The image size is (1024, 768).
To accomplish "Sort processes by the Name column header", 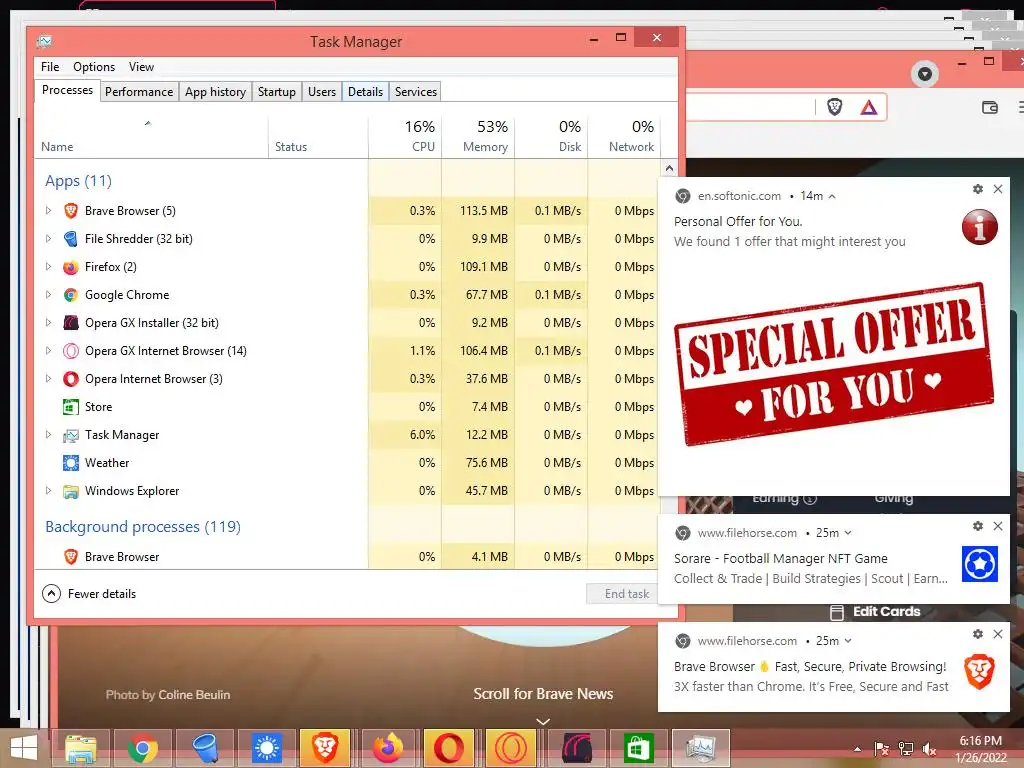I will click(152, 136).
